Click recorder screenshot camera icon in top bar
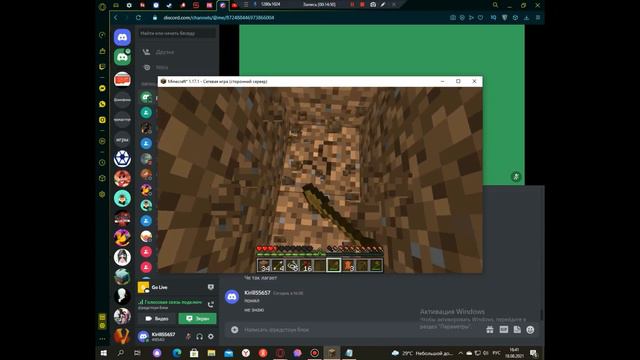This screenshot has height=360, width=640. [x=373, y=4]
